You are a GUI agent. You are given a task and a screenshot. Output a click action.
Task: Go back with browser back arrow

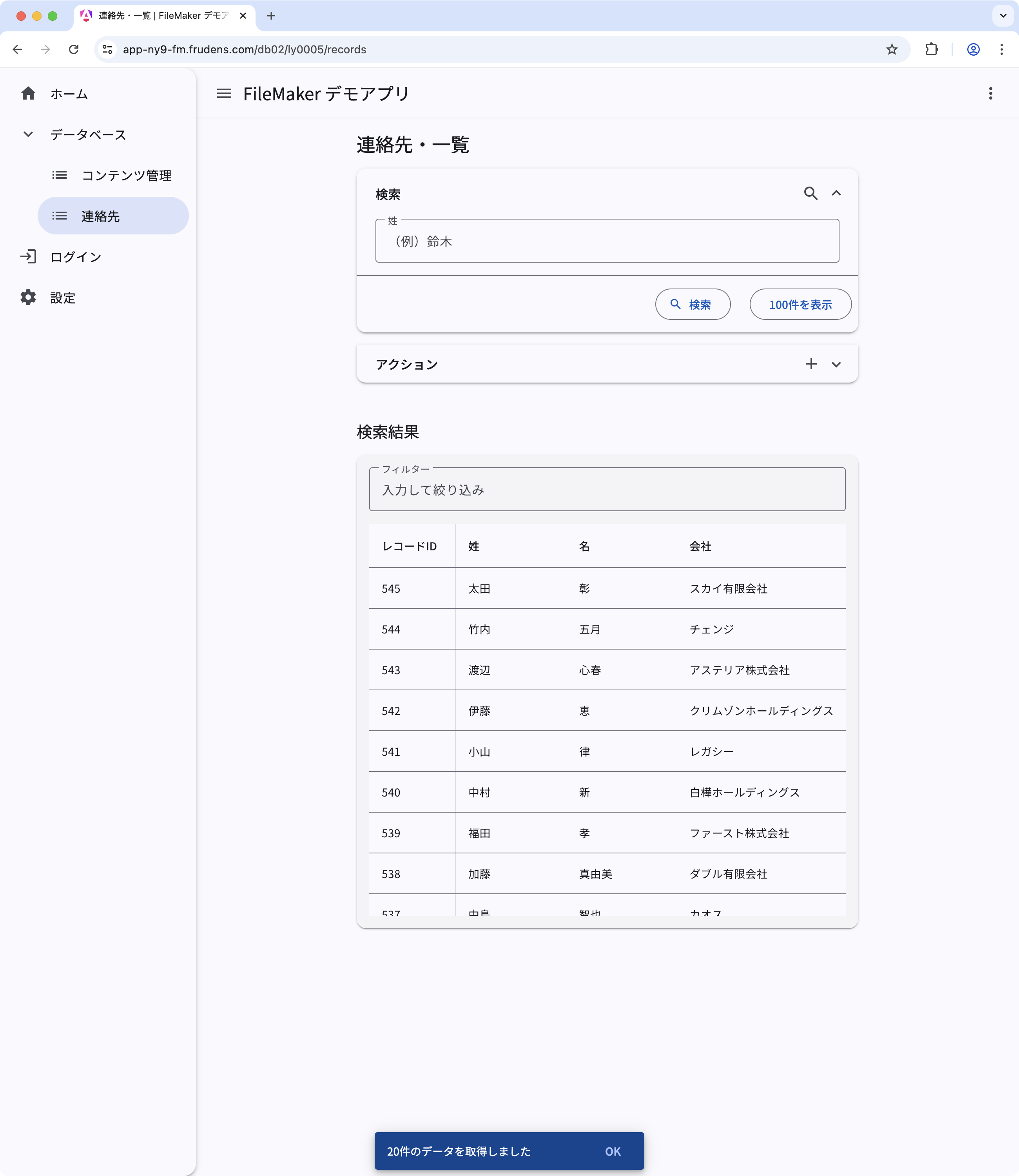18,49
